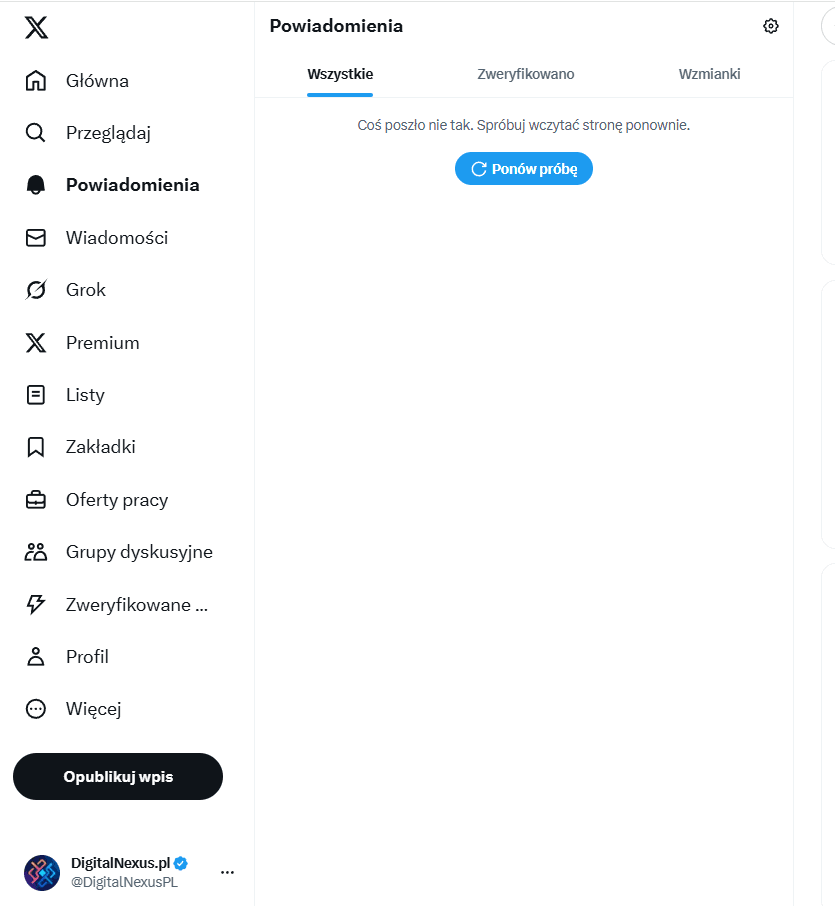835x906 pixels.
Task: Select the Przeglądaj search icon
Action: point(36,133)
